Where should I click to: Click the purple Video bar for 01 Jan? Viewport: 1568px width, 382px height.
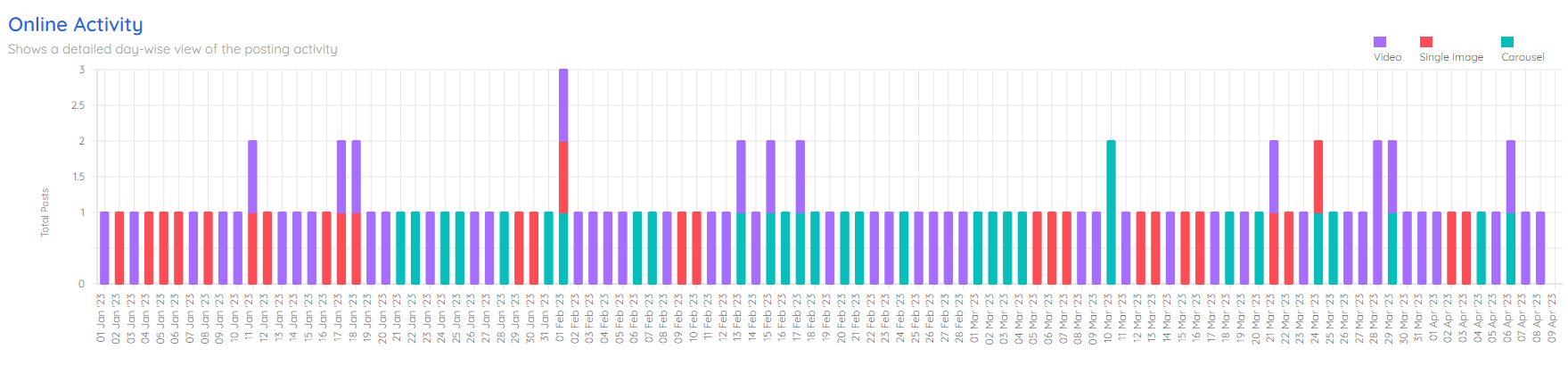pos(104,248)
